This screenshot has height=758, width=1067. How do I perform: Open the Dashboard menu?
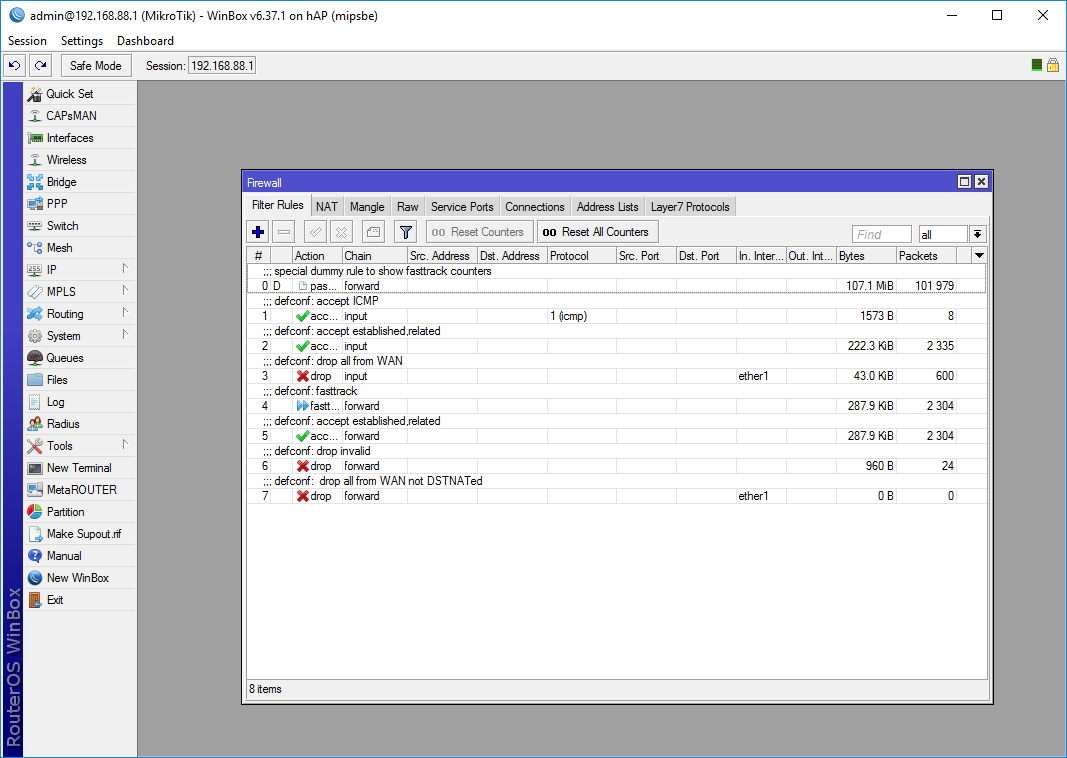point(145,41)
